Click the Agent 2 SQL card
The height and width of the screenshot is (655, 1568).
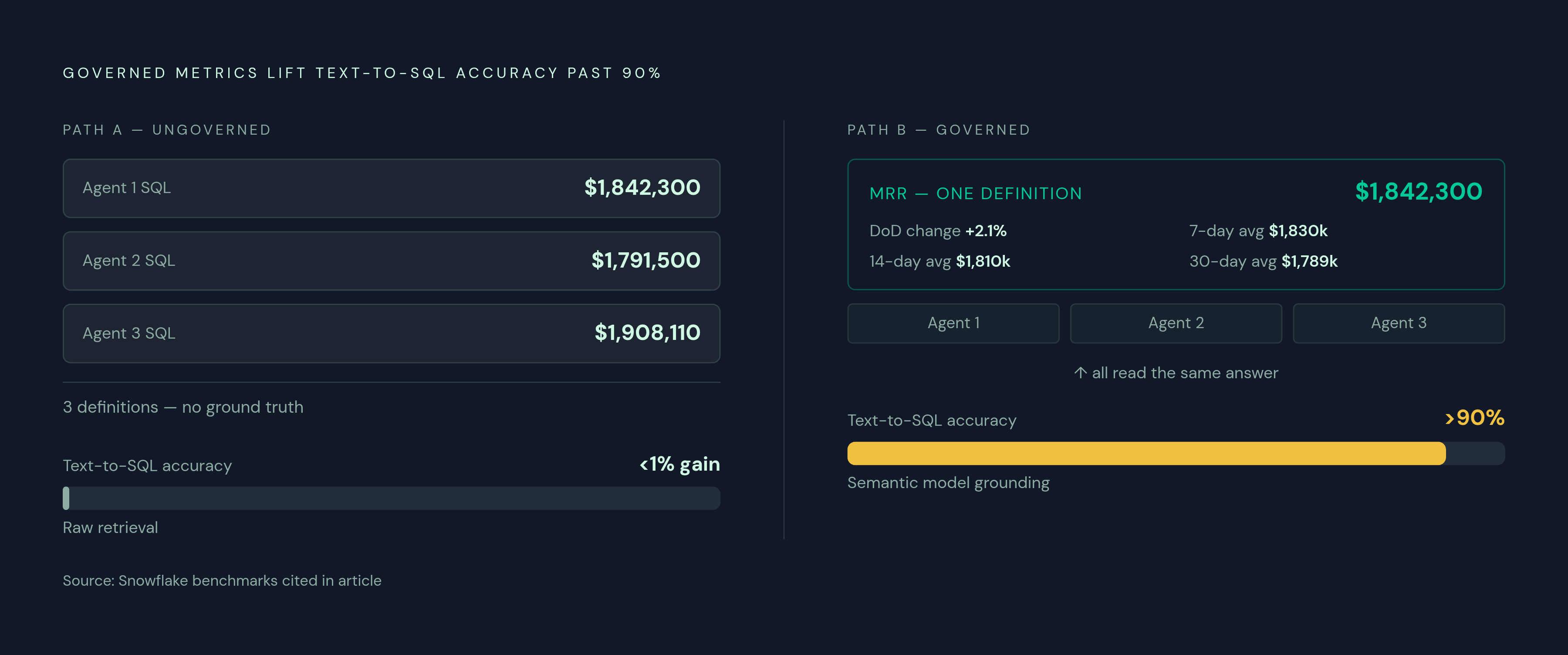392,261
